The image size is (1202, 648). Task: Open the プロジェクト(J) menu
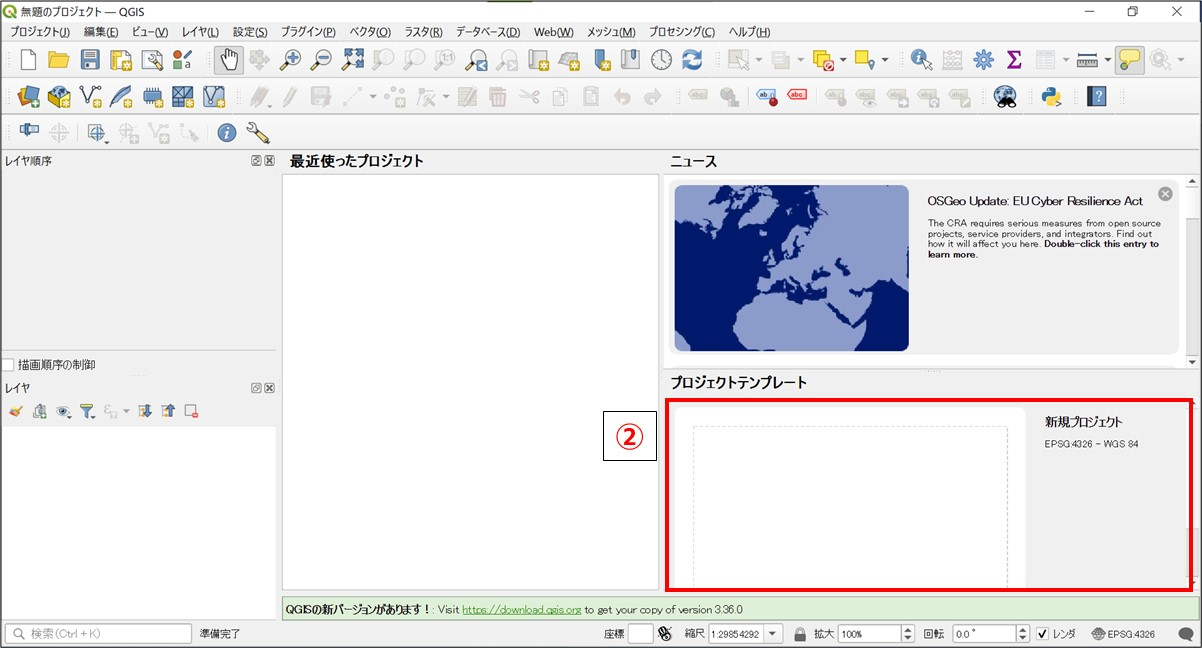40,32
